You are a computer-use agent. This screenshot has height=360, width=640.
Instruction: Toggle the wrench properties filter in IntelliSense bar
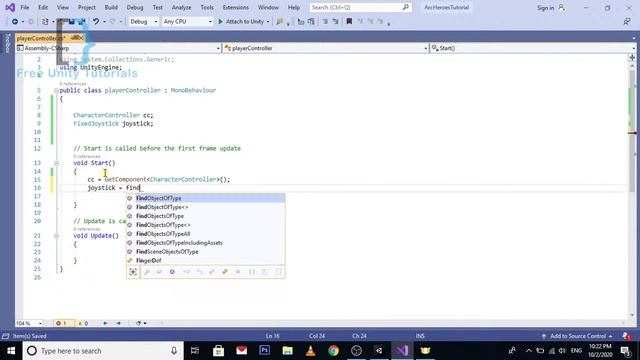coord(147,272)
